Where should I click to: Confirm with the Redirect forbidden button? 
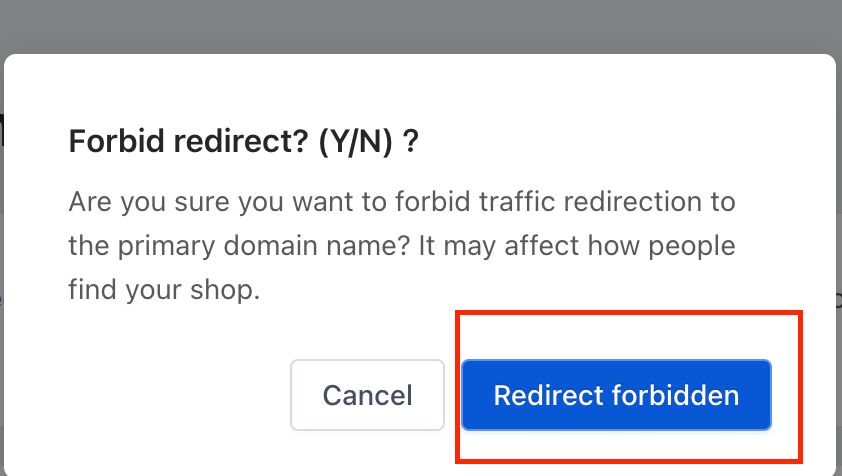[x=616, y=395]
